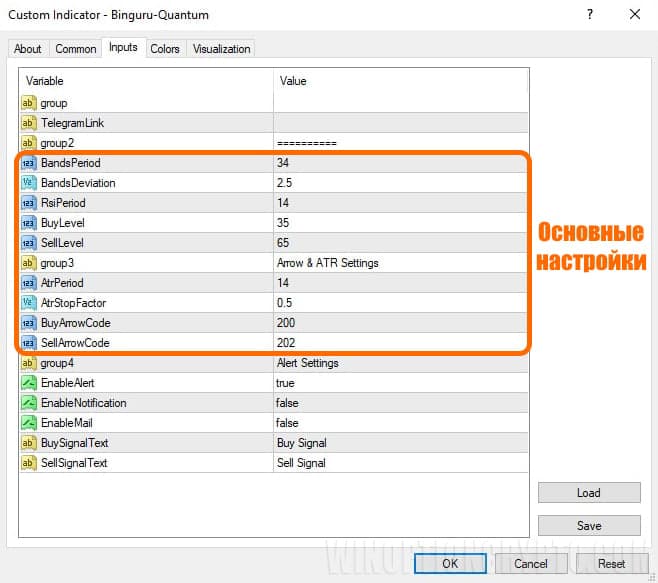The width and height of the screenshot is (658, 583).
Task: Click the double-type icon beside AtrStopFactor
Action: [28, 303]
